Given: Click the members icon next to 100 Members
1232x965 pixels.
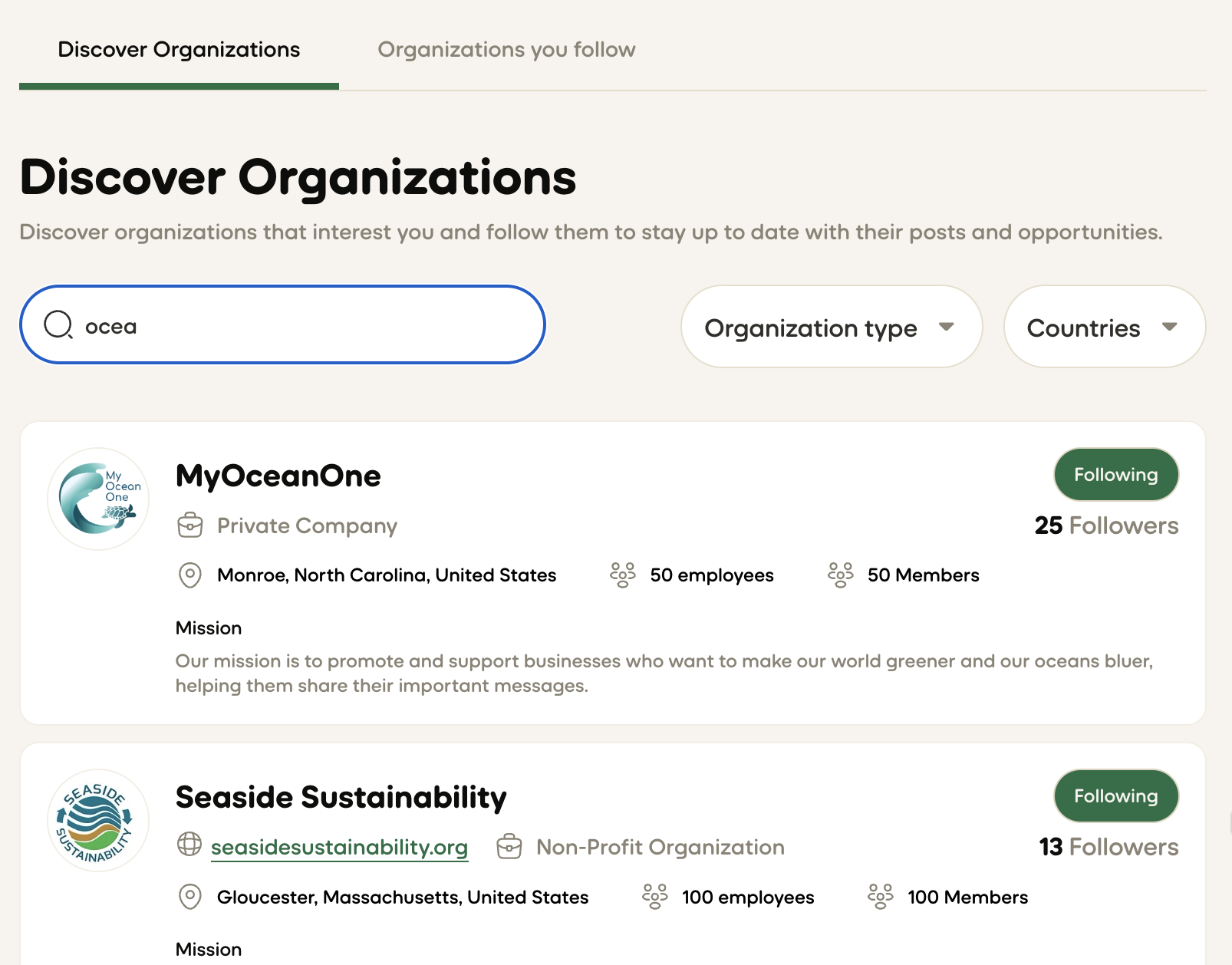Looking at the screenshot, I should coord(881,897).
